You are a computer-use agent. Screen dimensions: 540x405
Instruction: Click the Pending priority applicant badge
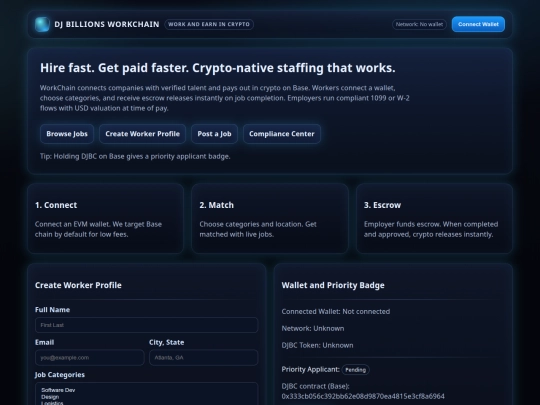(x=355, y=370)
